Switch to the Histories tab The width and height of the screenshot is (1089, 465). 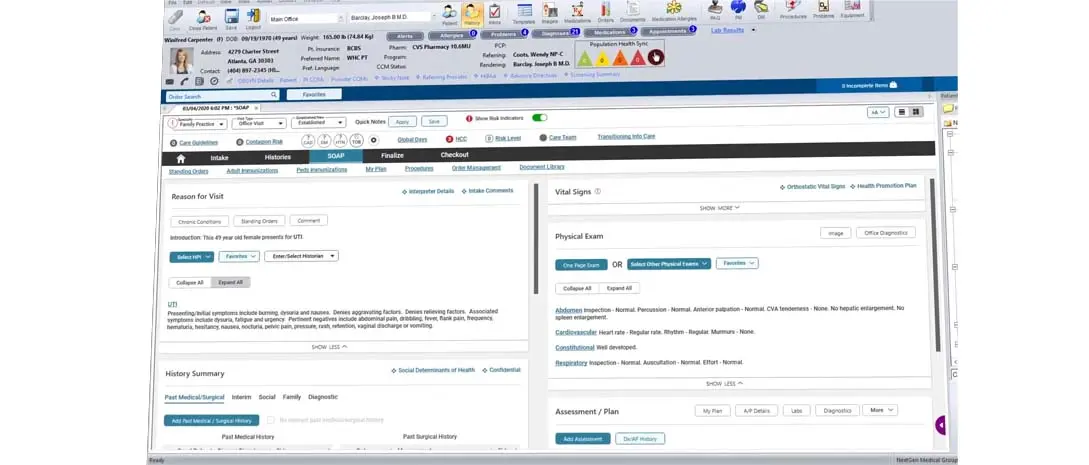[278, 157]
